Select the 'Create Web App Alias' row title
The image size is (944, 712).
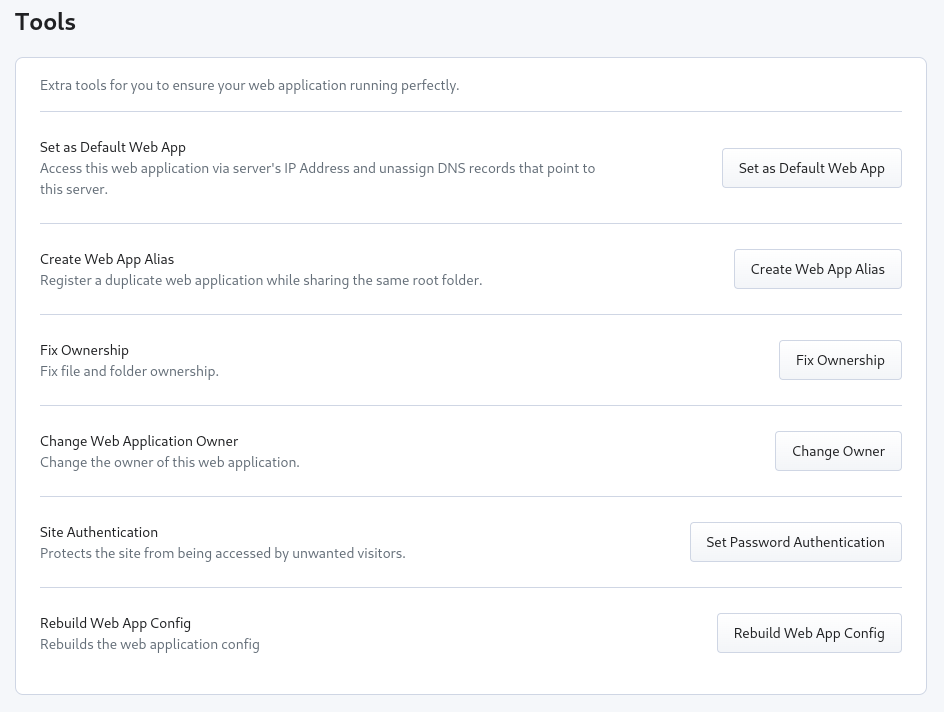click(107, 259)
